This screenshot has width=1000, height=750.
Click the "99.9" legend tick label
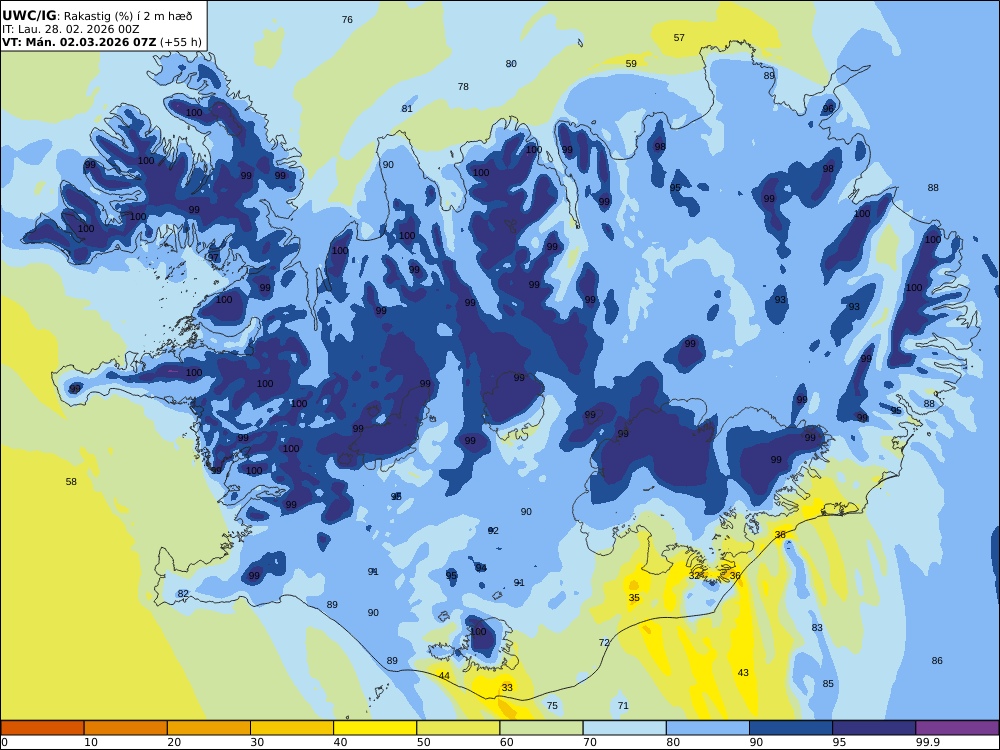[x=928, y=742]
